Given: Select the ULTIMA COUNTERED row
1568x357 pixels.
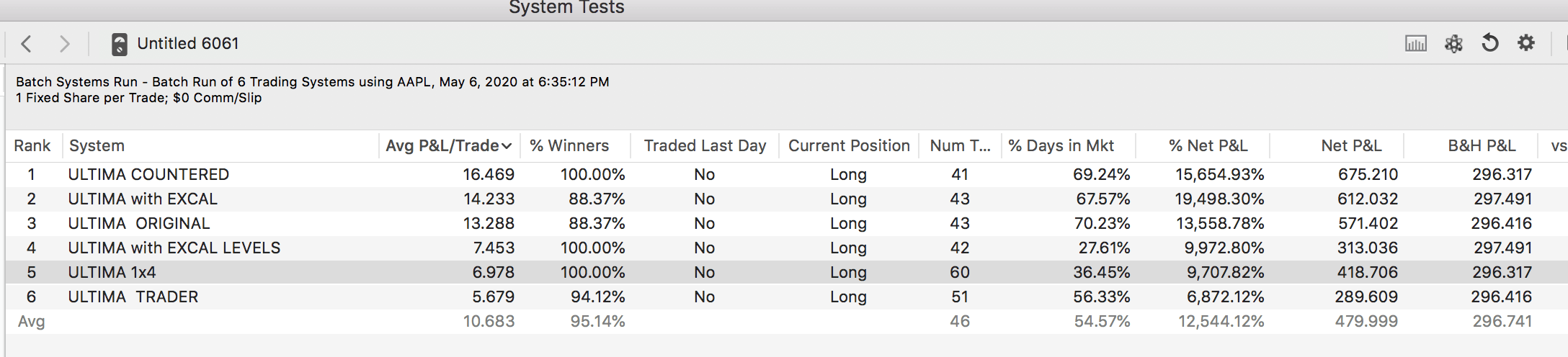Looking at the screenshot, I should 148,175.
